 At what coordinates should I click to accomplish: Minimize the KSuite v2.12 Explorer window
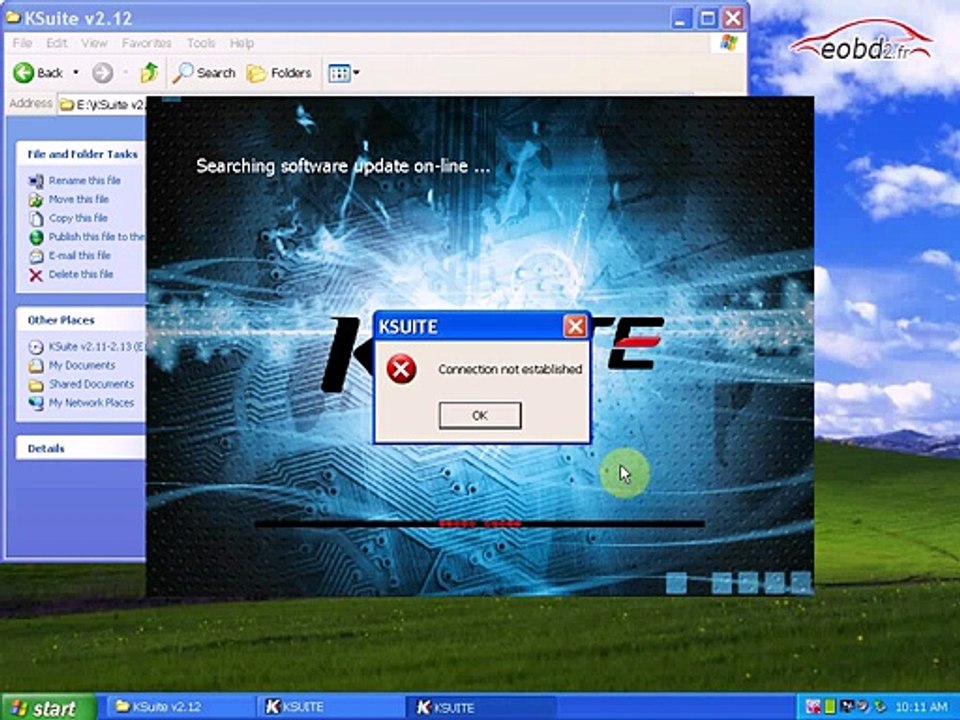pyautogui.click(x=681, y=18)
